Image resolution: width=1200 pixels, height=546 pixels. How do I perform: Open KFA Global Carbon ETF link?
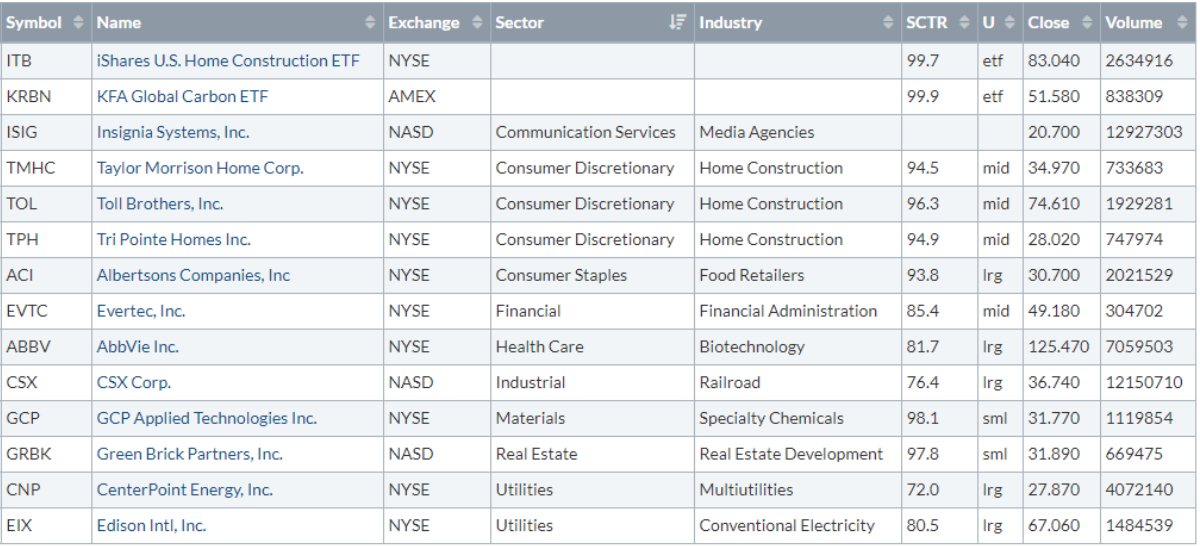182,97
